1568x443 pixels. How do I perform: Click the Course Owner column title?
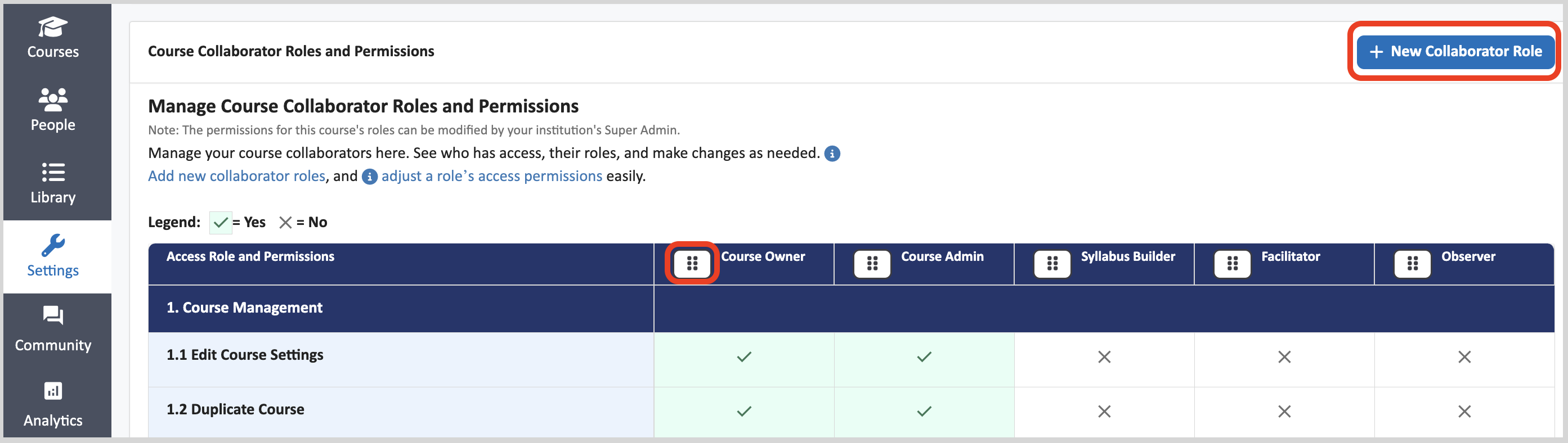pyautogui.click(x=763, y=256)
